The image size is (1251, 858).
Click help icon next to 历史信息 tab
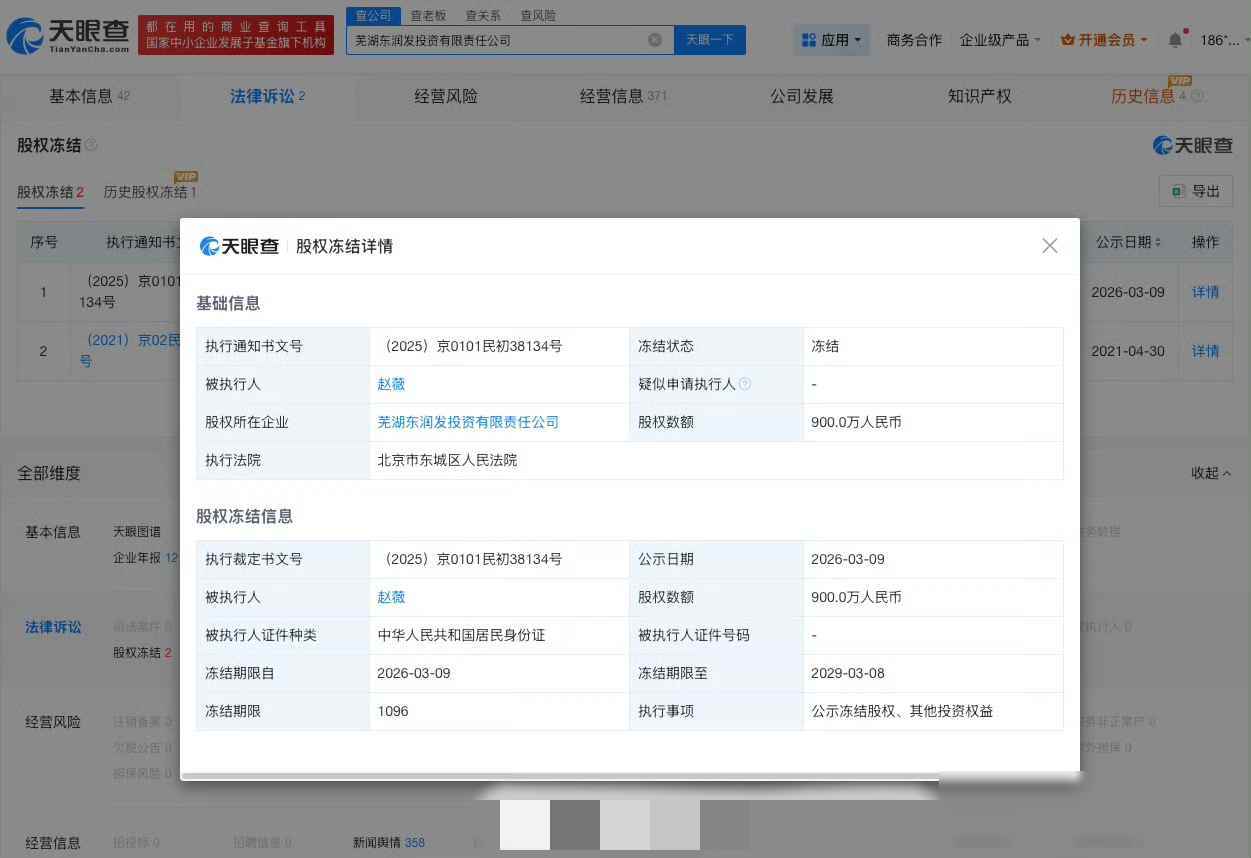(x=1198, y=97)
